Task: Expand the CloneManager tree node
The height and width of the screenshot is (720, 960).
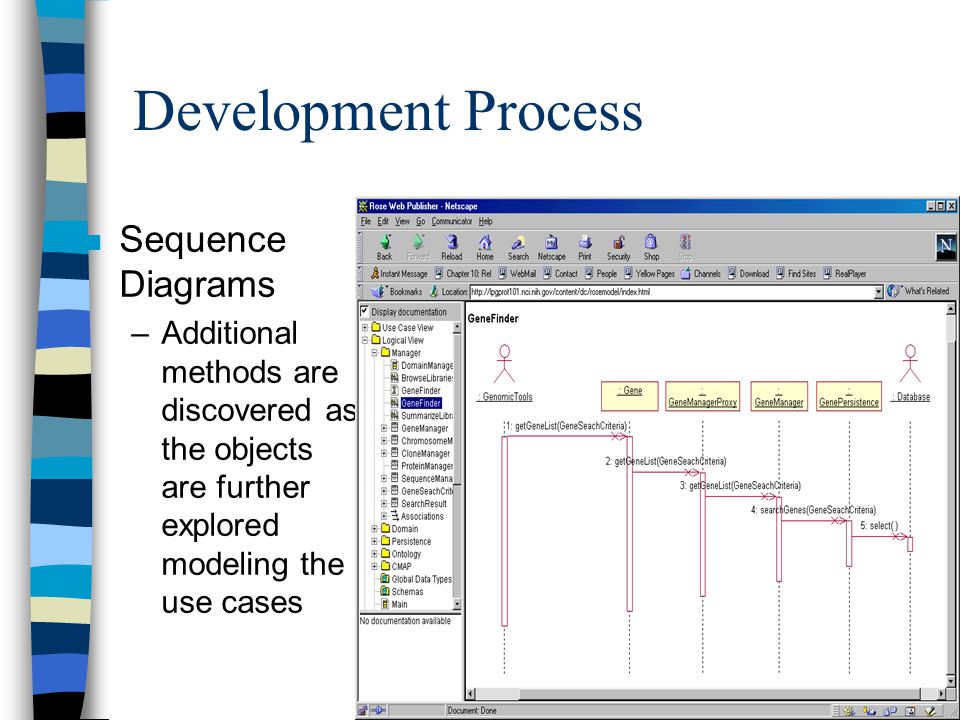Action: click(x=384, y=453)
